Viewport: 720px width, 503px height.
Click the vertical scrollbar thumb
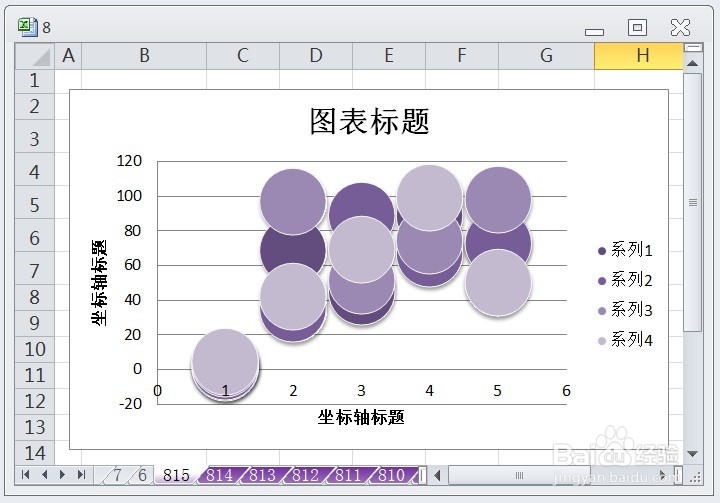tap(692, 202)
